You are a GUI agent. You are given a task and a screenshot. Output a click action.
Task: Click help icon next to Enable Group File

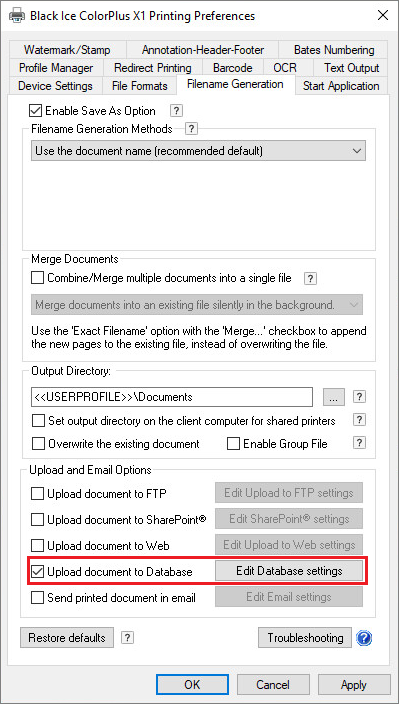tap(359, 443)
